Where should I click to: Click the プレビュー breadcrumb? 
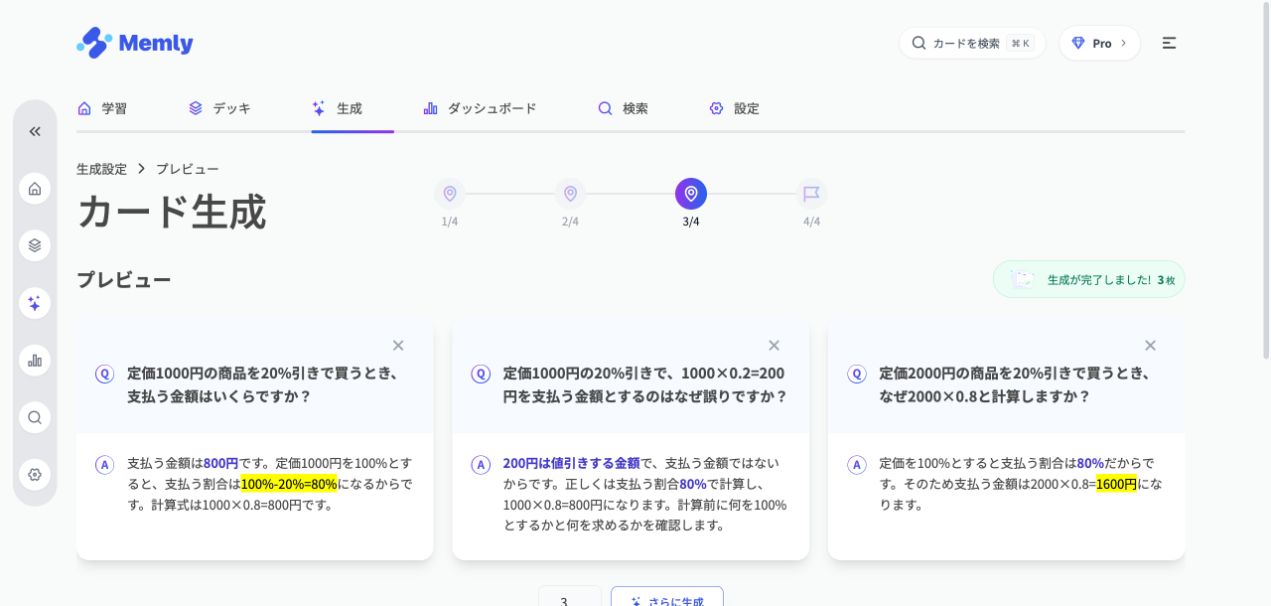(187, 169)
